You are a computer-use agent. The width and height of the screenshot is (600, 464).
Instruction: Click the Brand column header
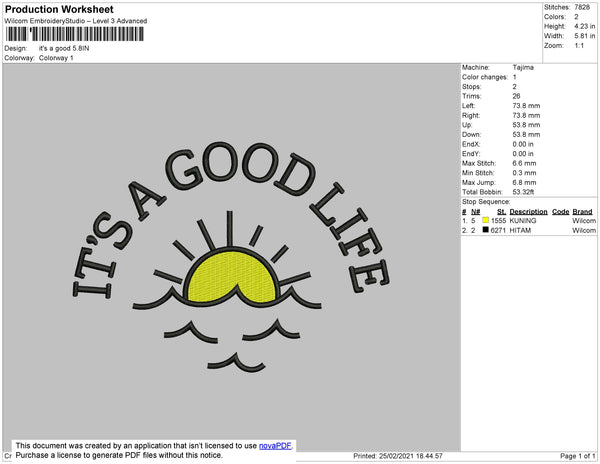(x=582, y=212)
